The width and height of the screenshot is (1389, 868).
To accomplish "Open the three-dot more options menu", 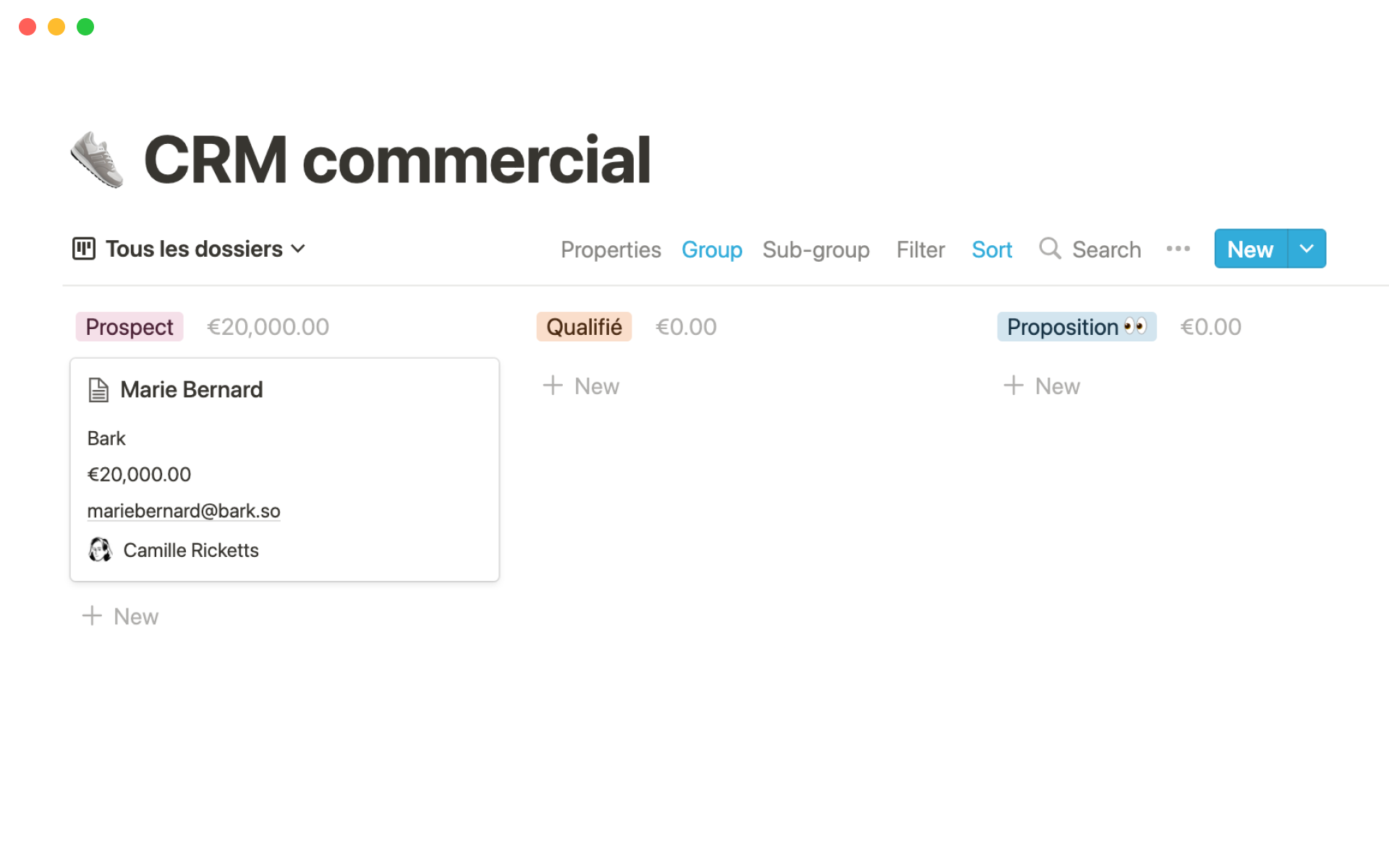I will [1178, 249].
